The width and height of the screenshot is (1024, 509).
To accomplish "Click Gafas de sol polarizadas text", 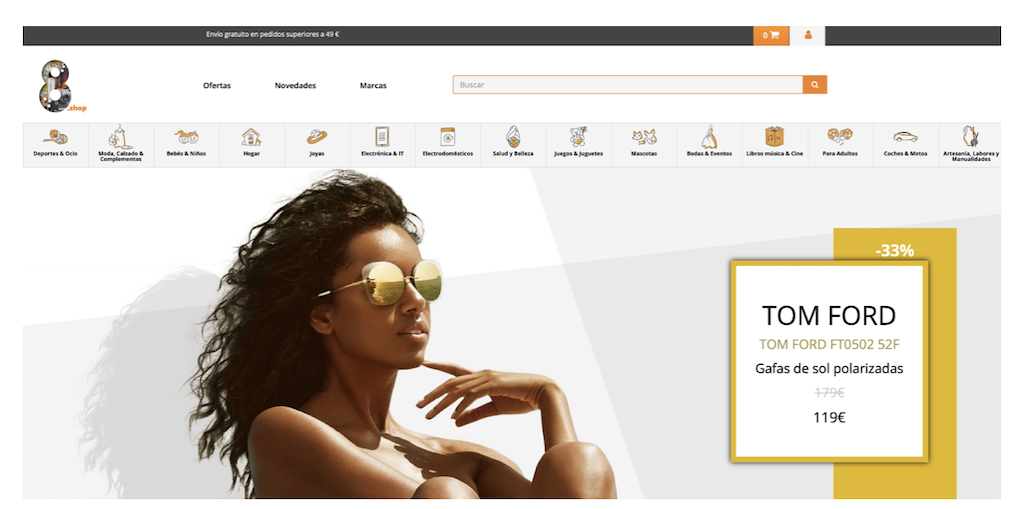I will tap(829, 369).
